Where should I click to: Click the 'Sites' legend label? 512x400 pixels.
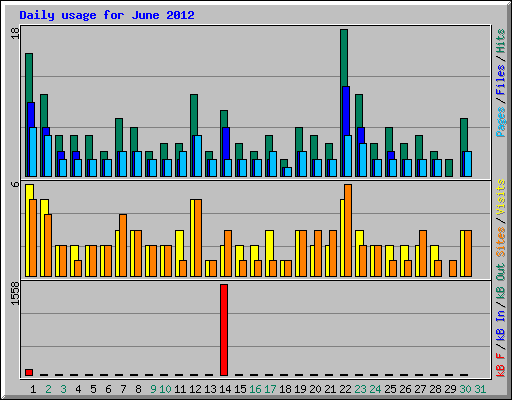click(501, 242)
